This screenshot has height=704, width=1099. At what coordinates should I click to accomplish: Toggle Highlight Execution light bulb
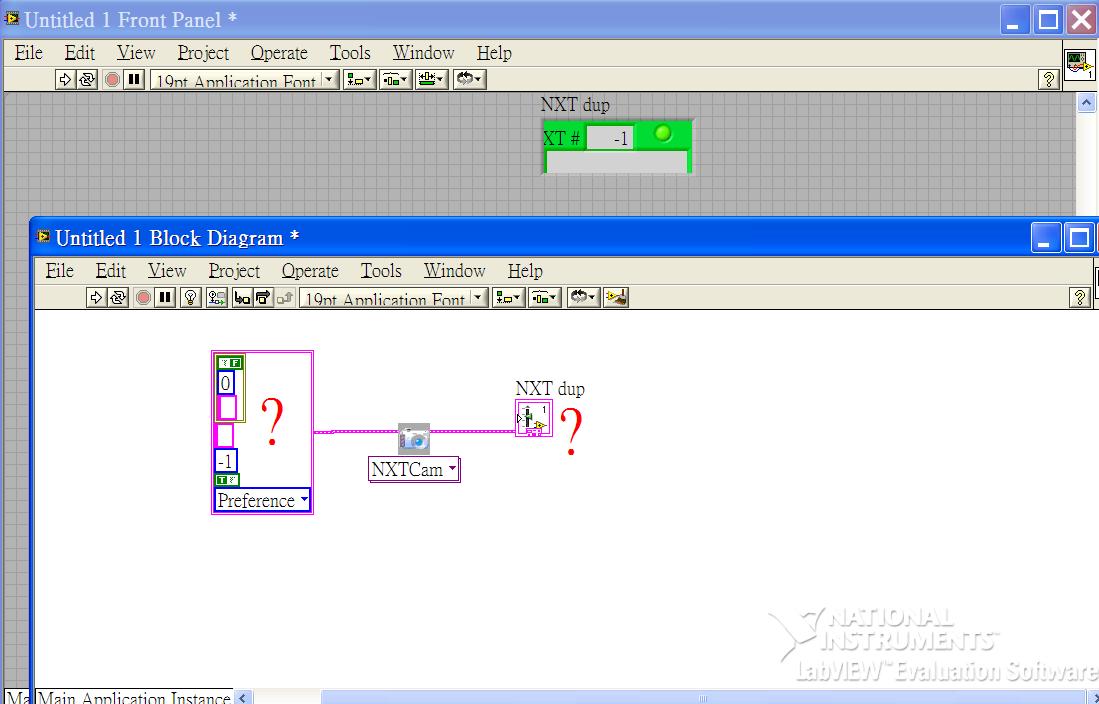(x=190, y=297)
